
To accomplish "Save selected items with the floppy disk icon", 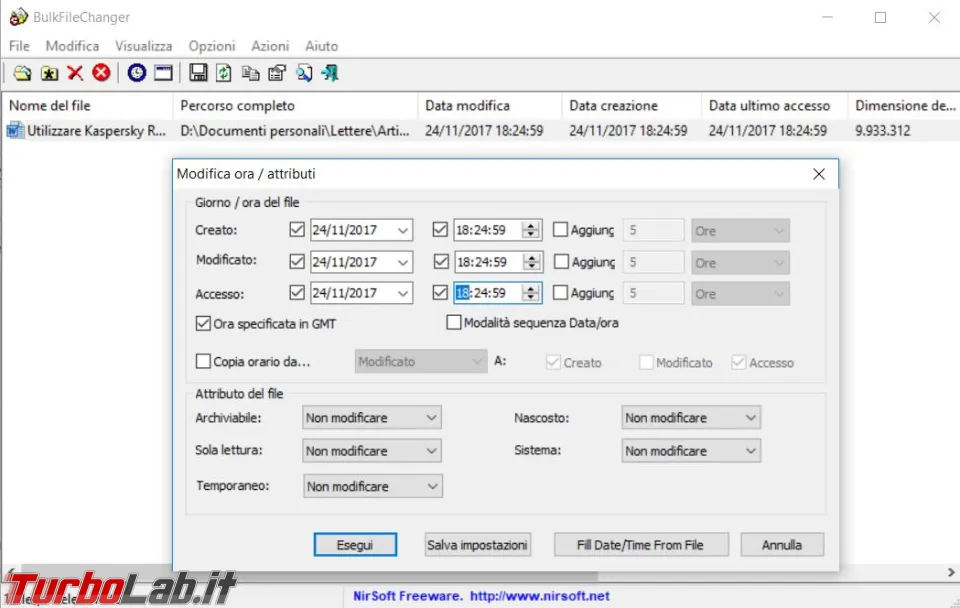I will point(198,73).
